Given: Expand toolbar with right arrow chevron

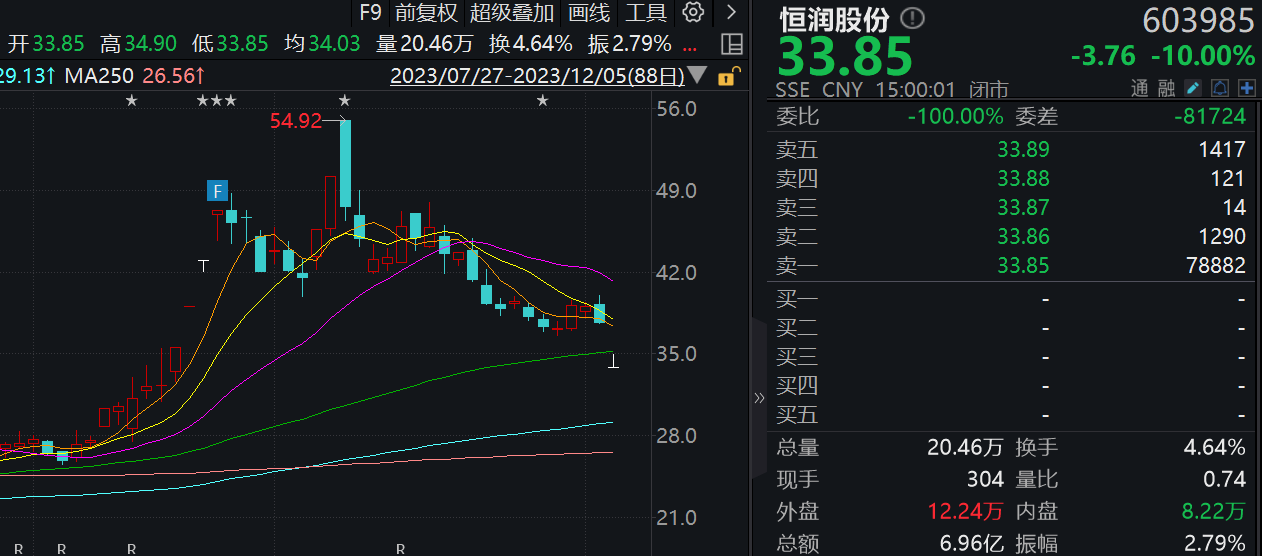Looking at the screenshot, I should coord(731,13).
